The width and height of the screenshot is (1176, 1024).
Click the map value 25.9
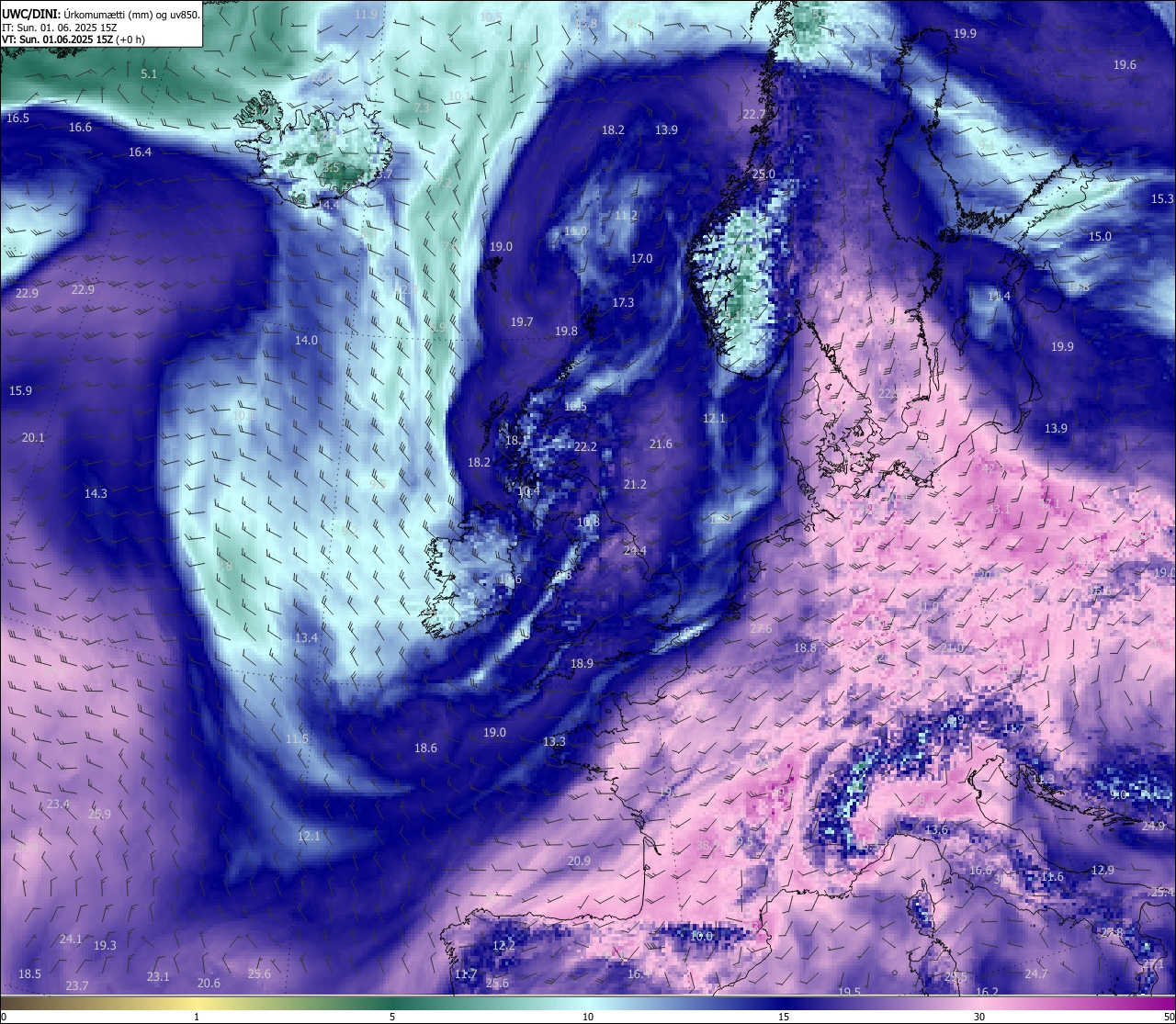pyautogui.click(x=99, y=814)
